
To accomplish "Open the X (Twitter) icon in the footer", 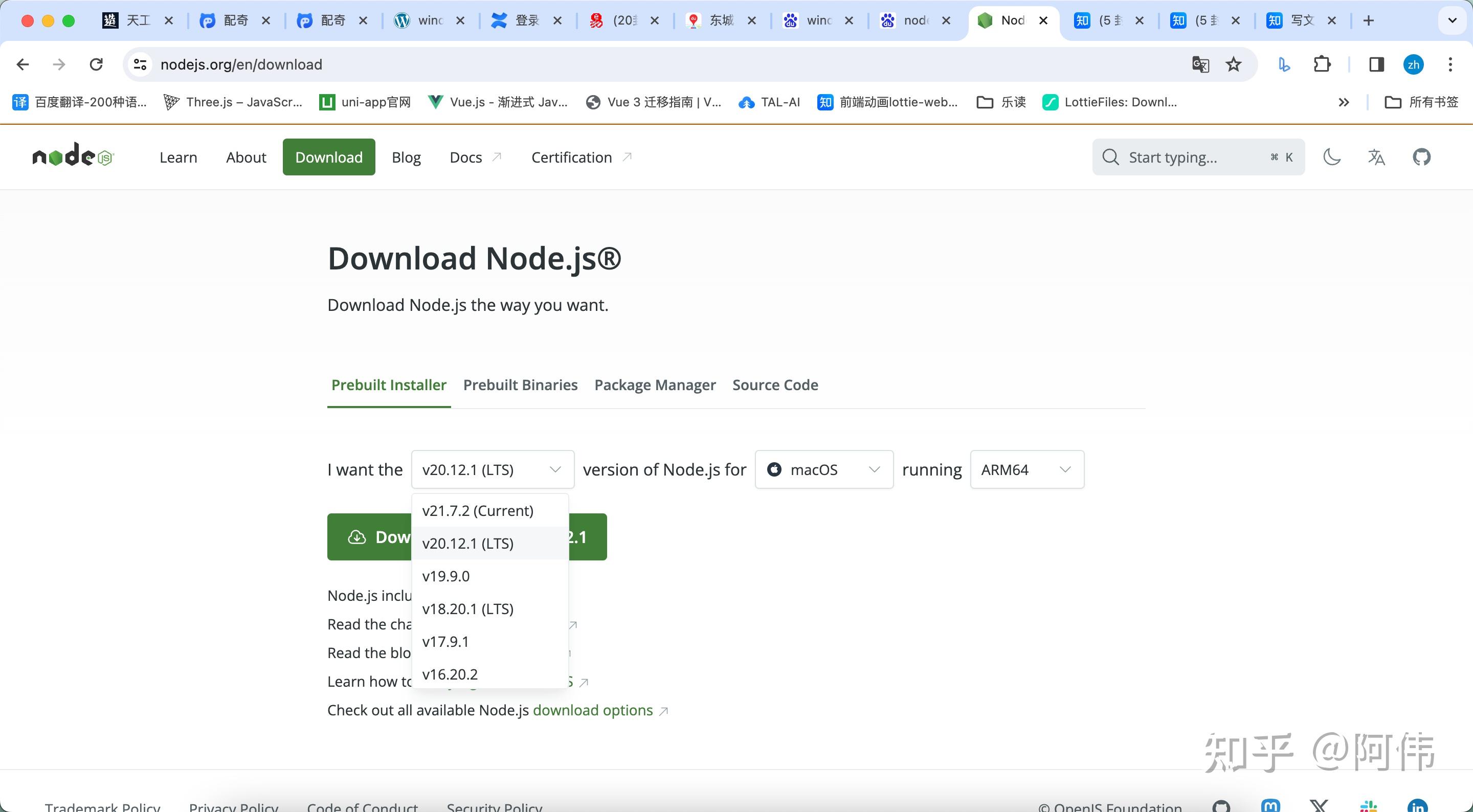I will (1318, 807).
